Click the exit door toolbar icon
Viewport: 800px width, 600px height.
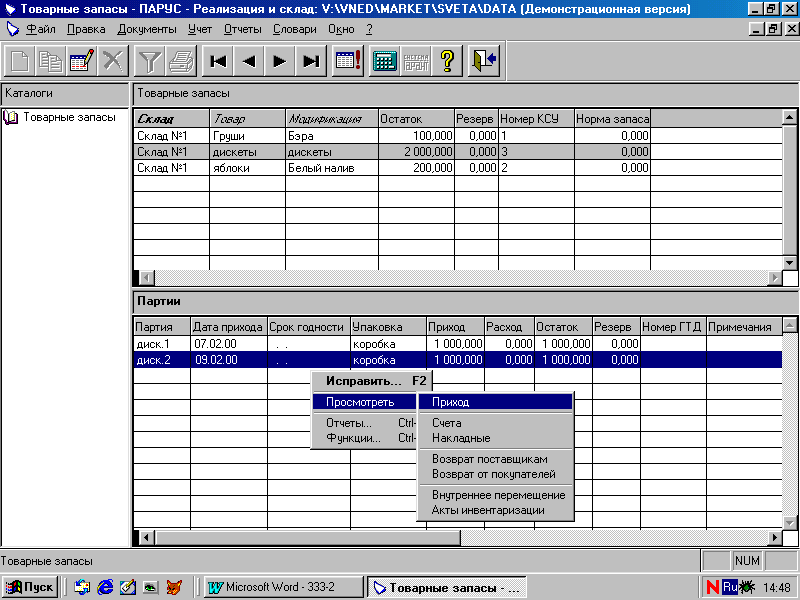[484, 61]
